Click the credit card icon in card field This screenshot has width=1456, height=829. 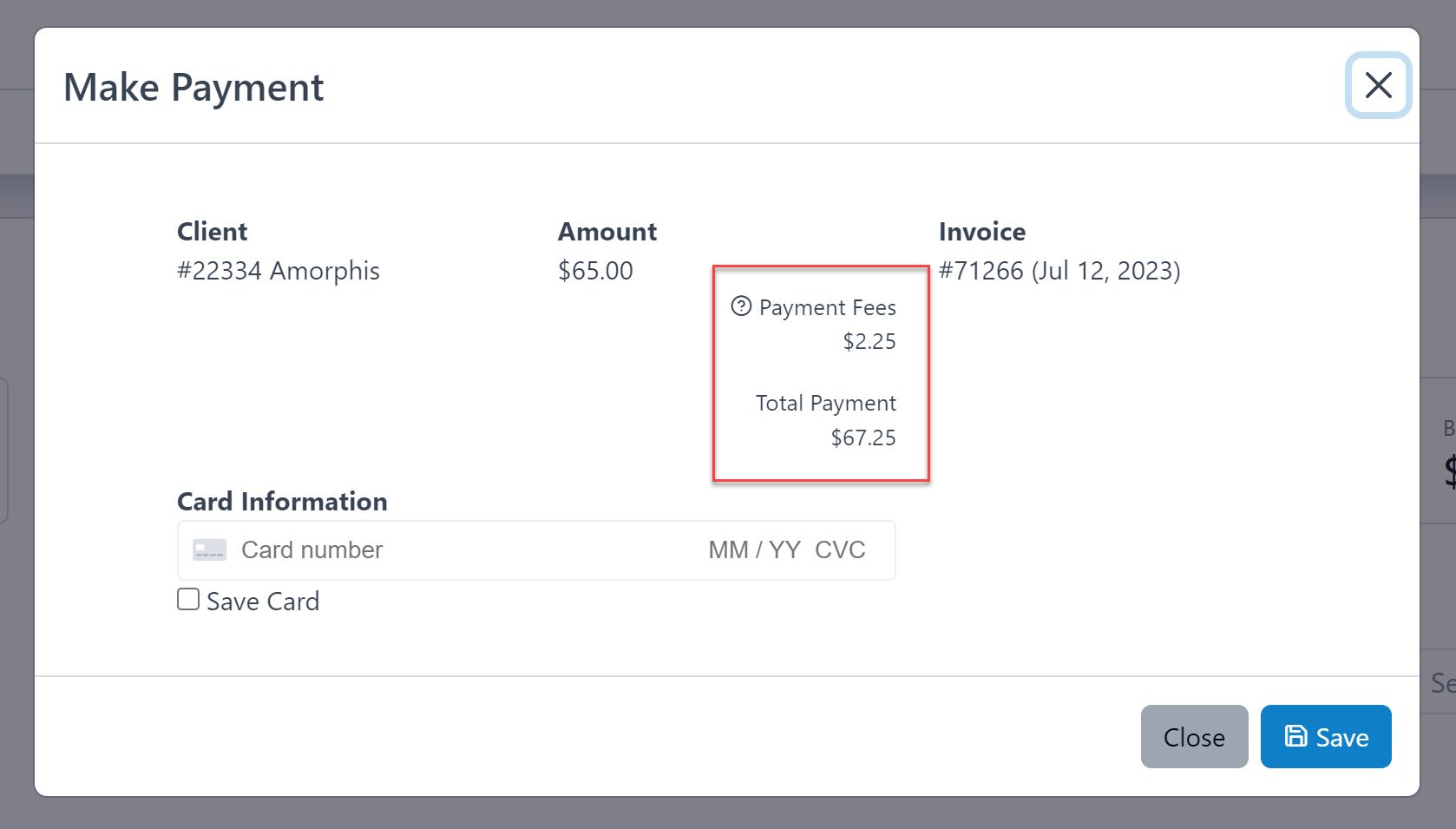(x=208, y=549)
